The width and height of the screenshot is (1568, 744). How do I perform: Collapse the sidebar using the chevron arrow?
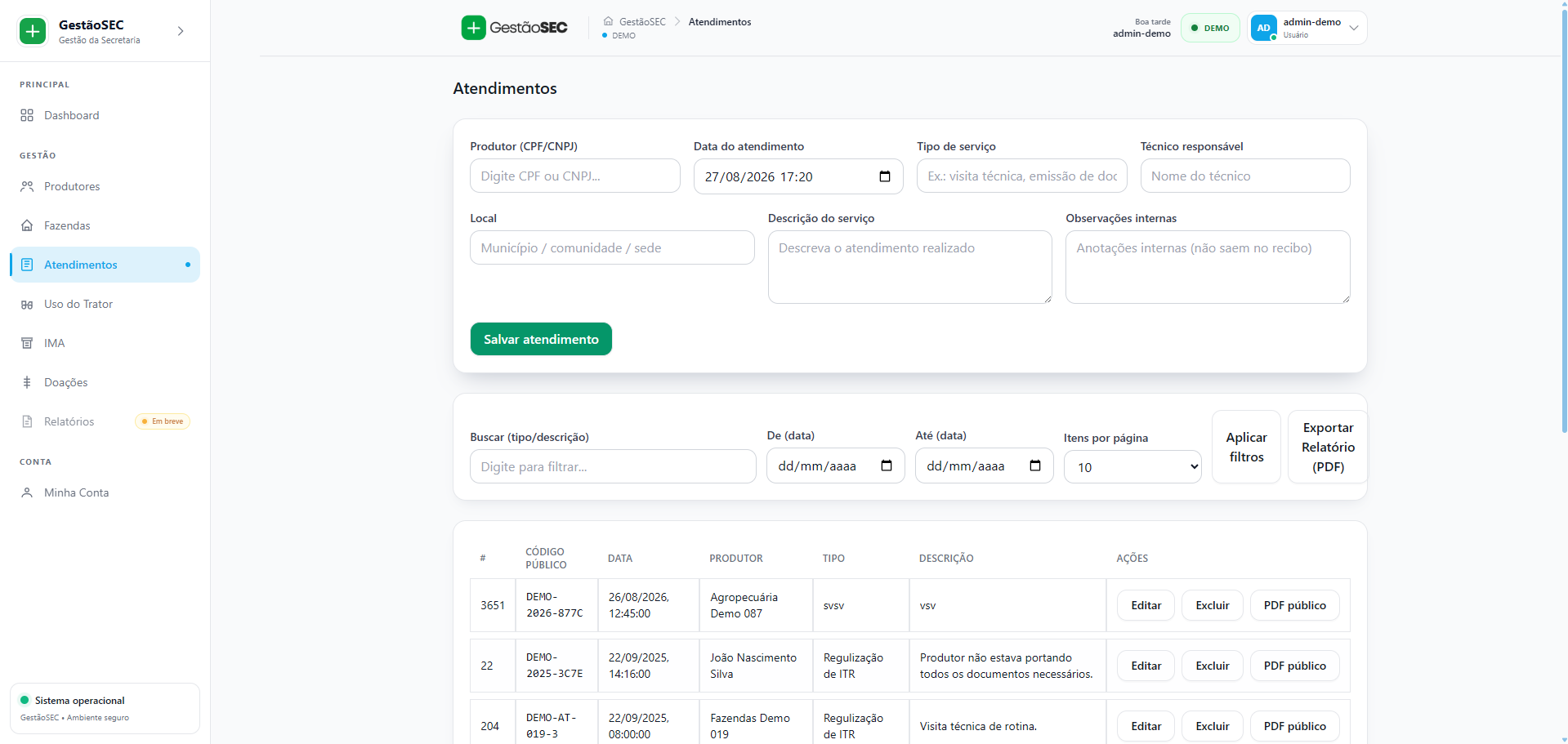(181, 31)
